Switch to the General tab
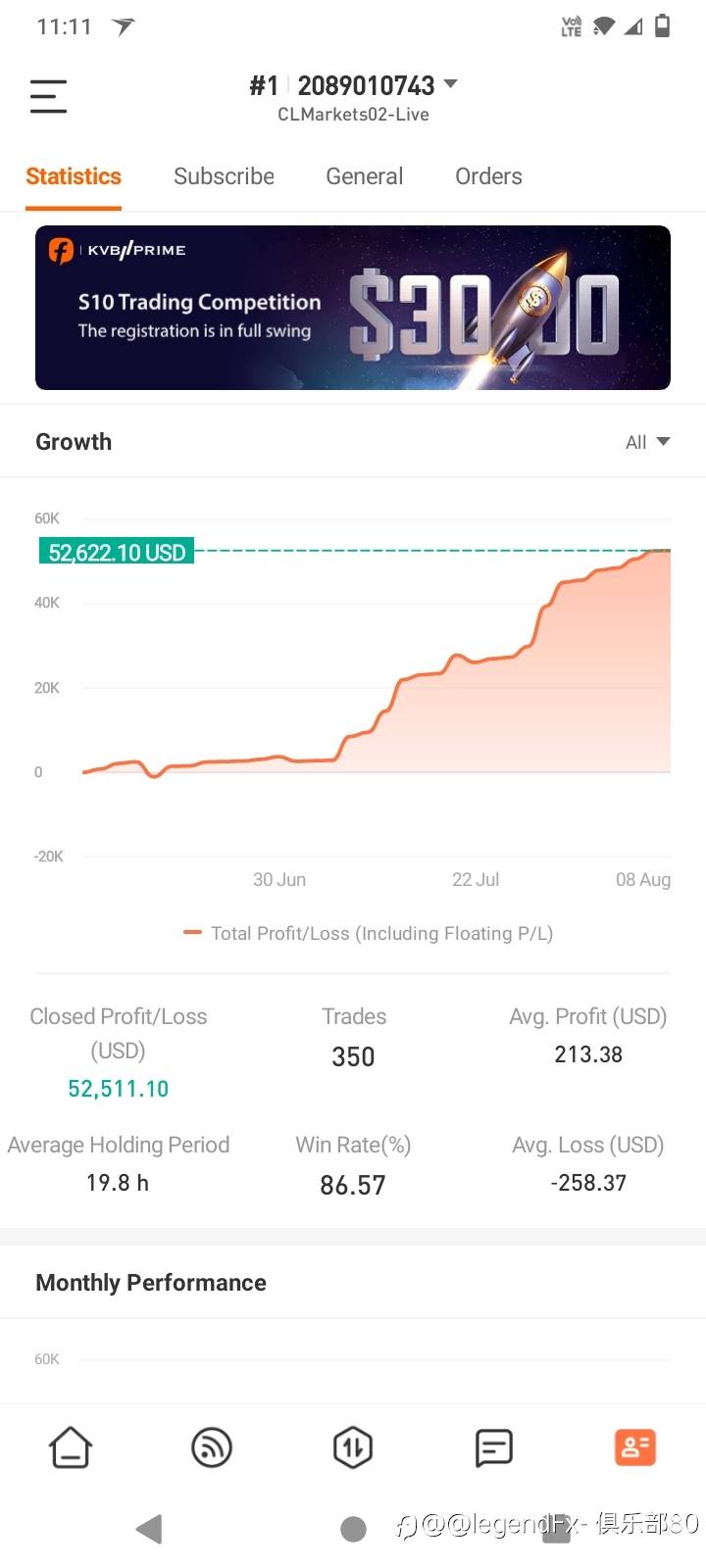 pos(364,176)
